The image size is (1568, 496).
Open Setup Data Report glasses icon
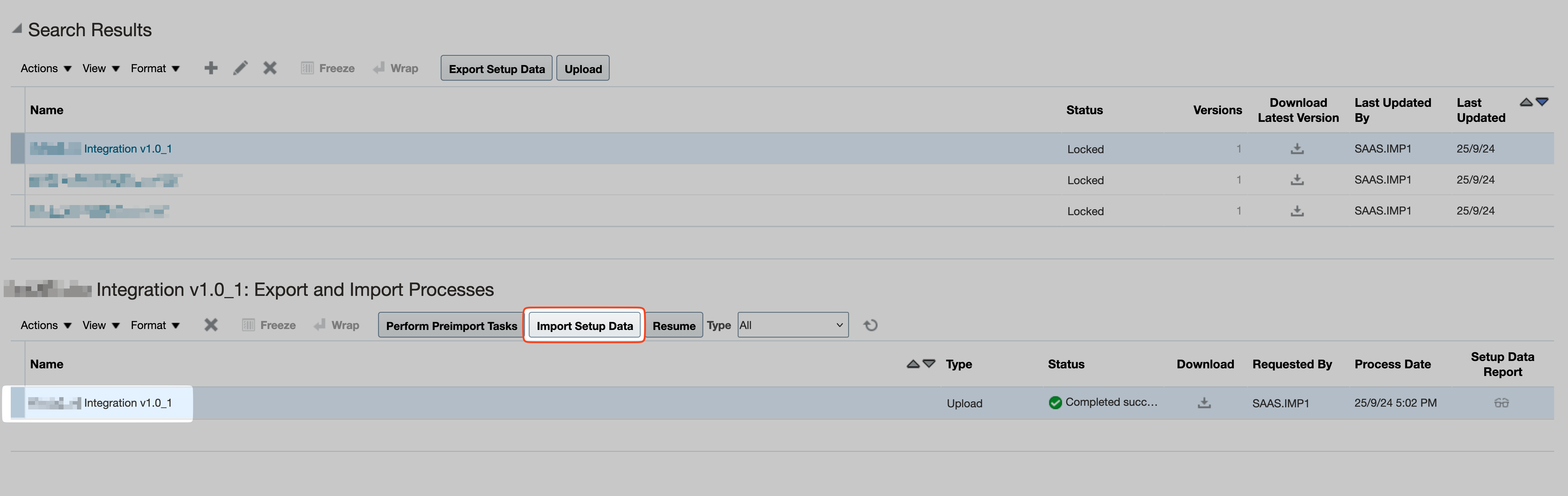pos(1501,403)
